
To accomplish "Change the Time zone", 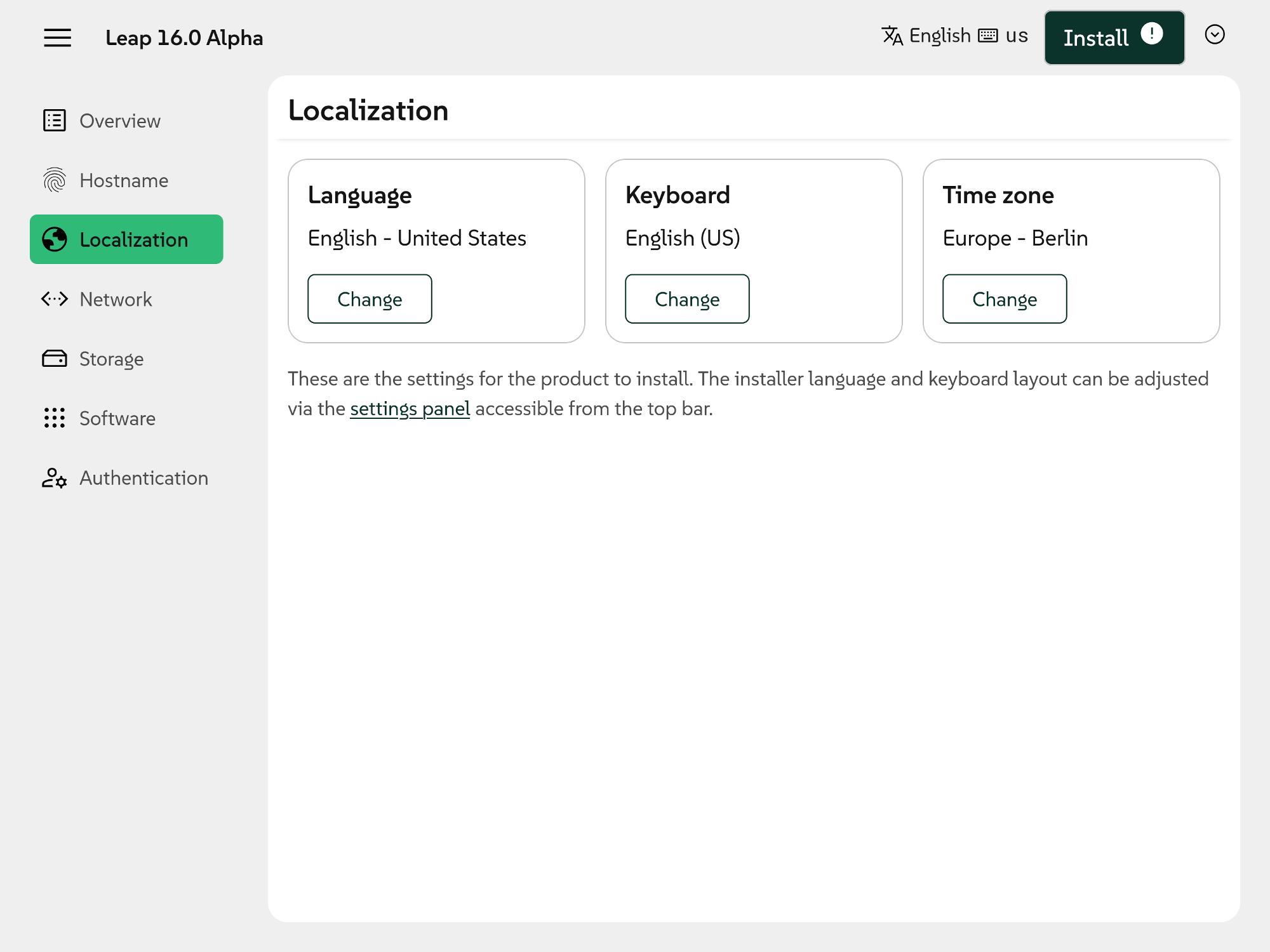I will 1004,299.
